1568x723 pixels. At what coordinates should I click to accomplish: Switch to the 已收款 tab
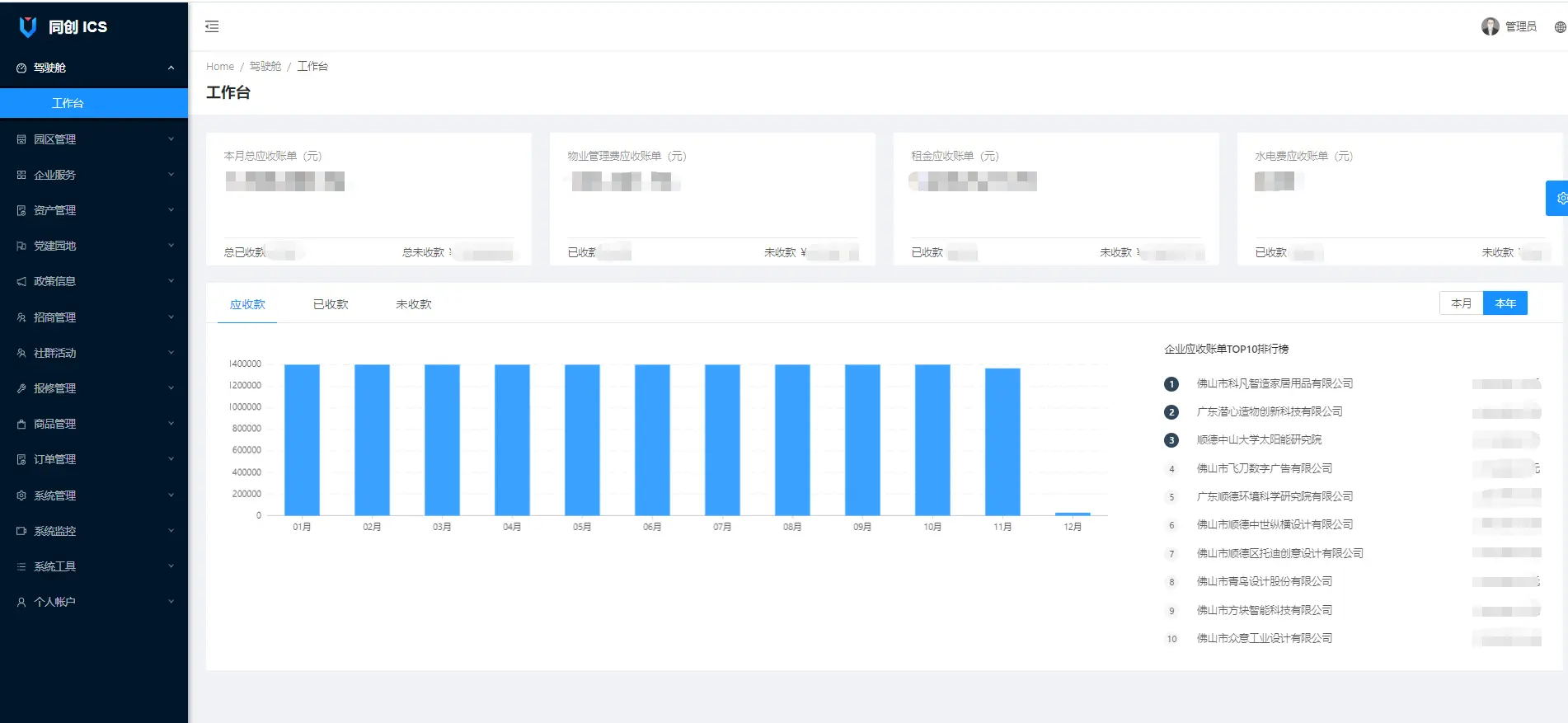coord(331,304)
